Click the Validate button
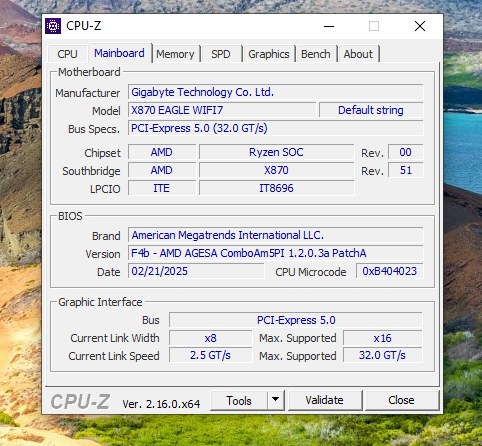This screenshot has height=446, width=482. [325, 400]
